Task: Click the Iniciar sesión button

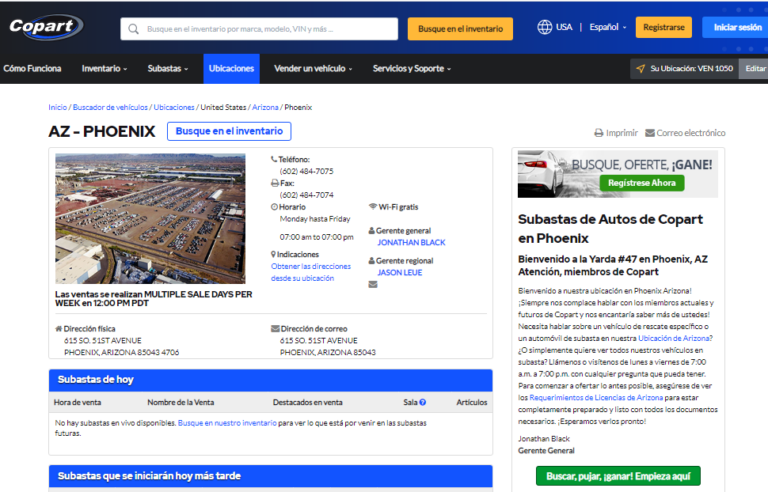Action: (x=735, y=27)
